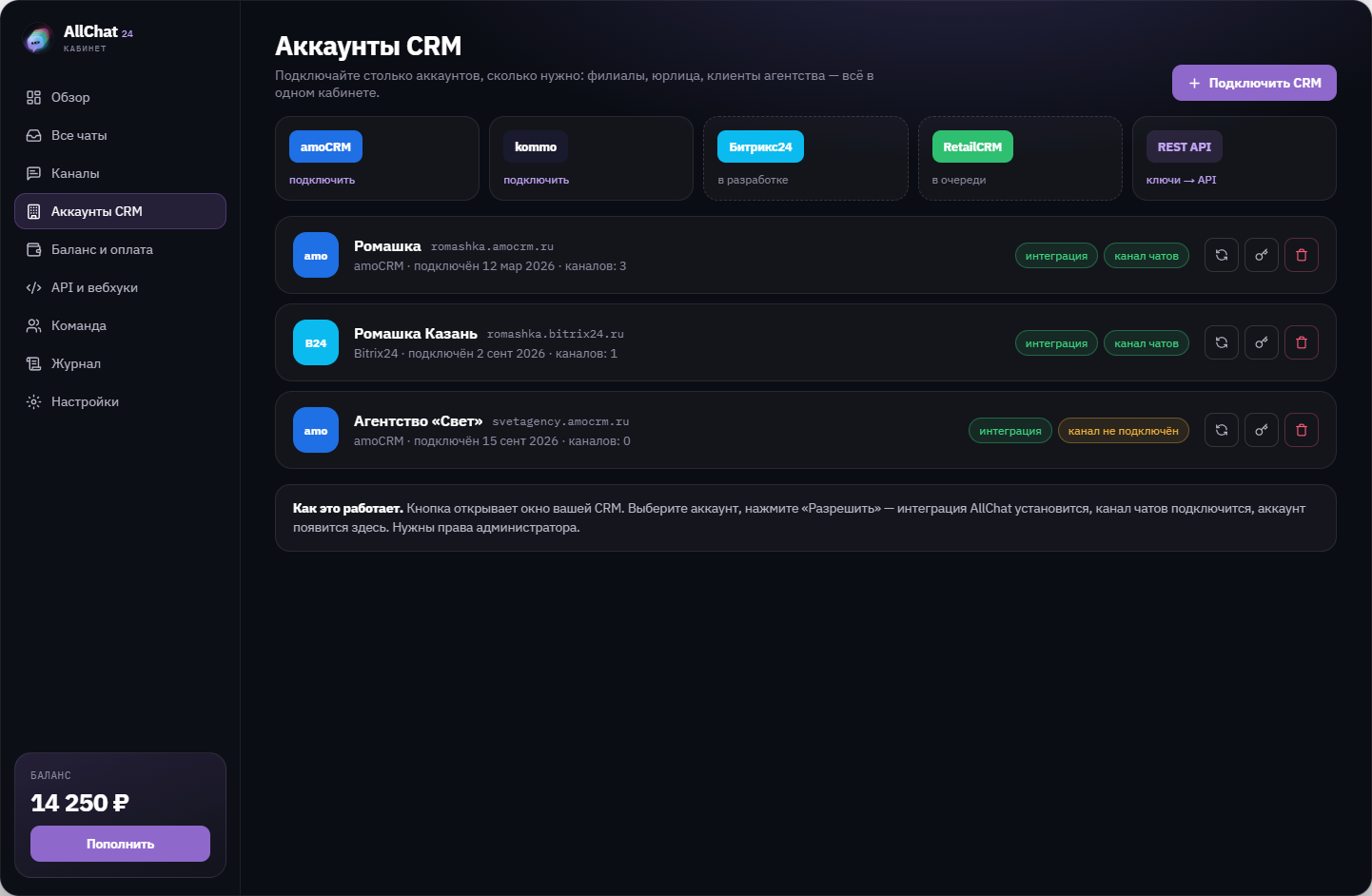The height and width of the screenshot is (896, 1372).
Task: Click the Баланс и оплата wallet icon
Action: tap(34, 249)
